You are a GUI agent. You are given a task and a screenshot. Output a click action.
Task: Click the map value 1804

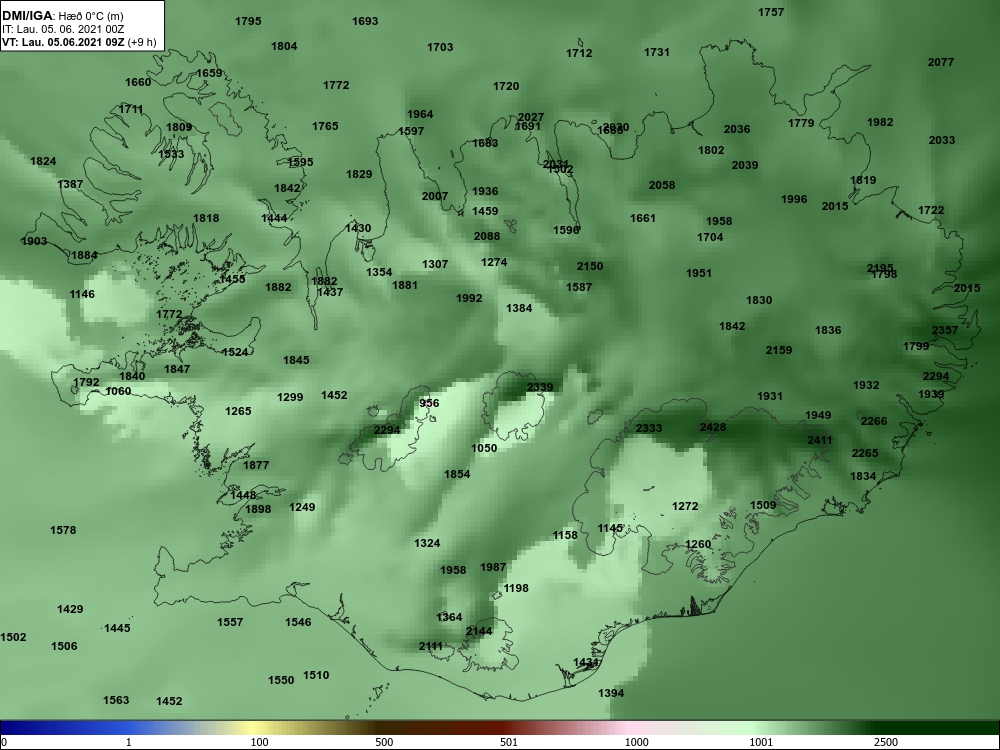284,46
